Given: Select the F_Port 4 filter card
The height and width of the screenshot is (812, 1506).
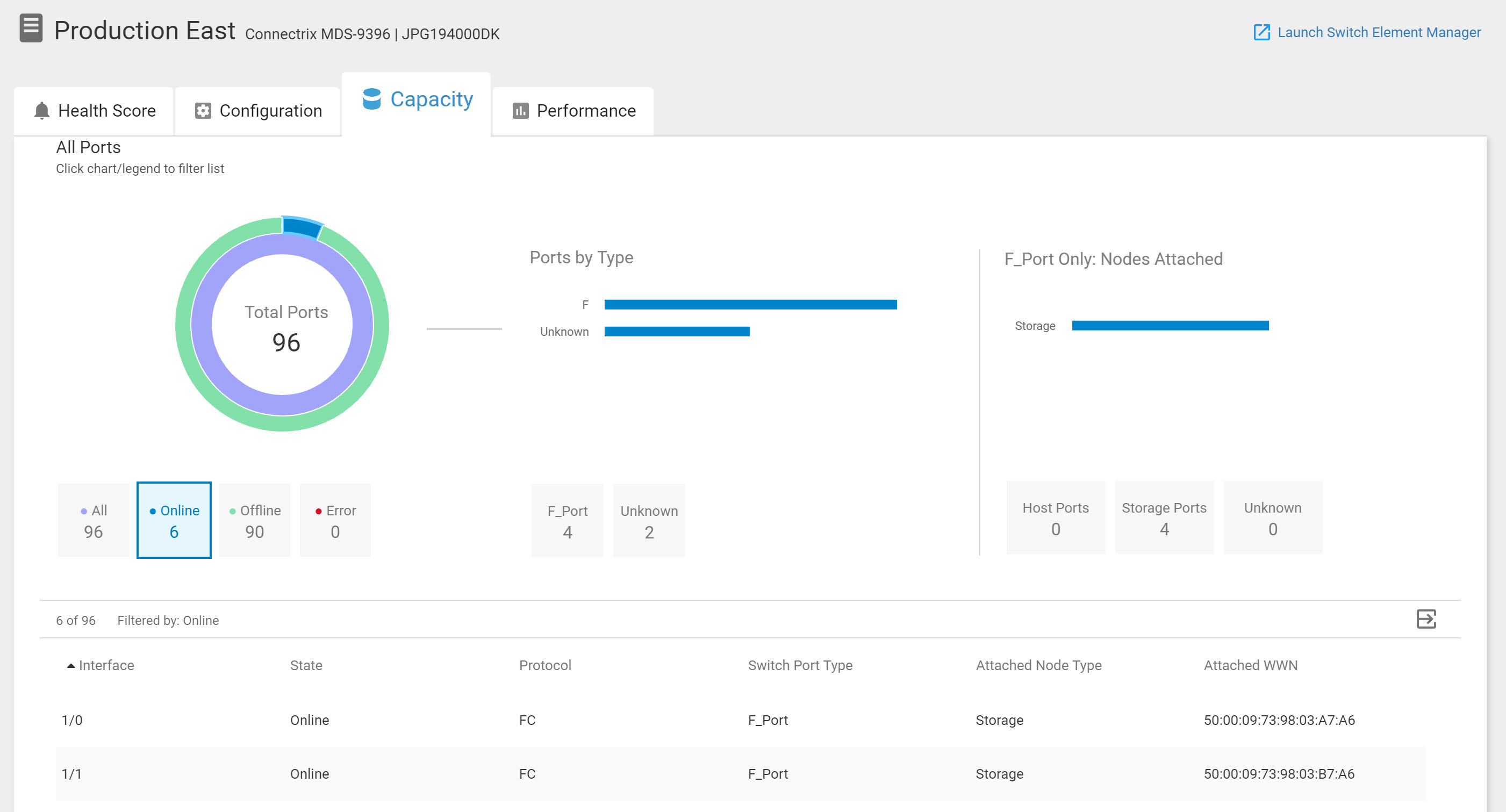Looking at the screenshot, I should tap(567, 520).
